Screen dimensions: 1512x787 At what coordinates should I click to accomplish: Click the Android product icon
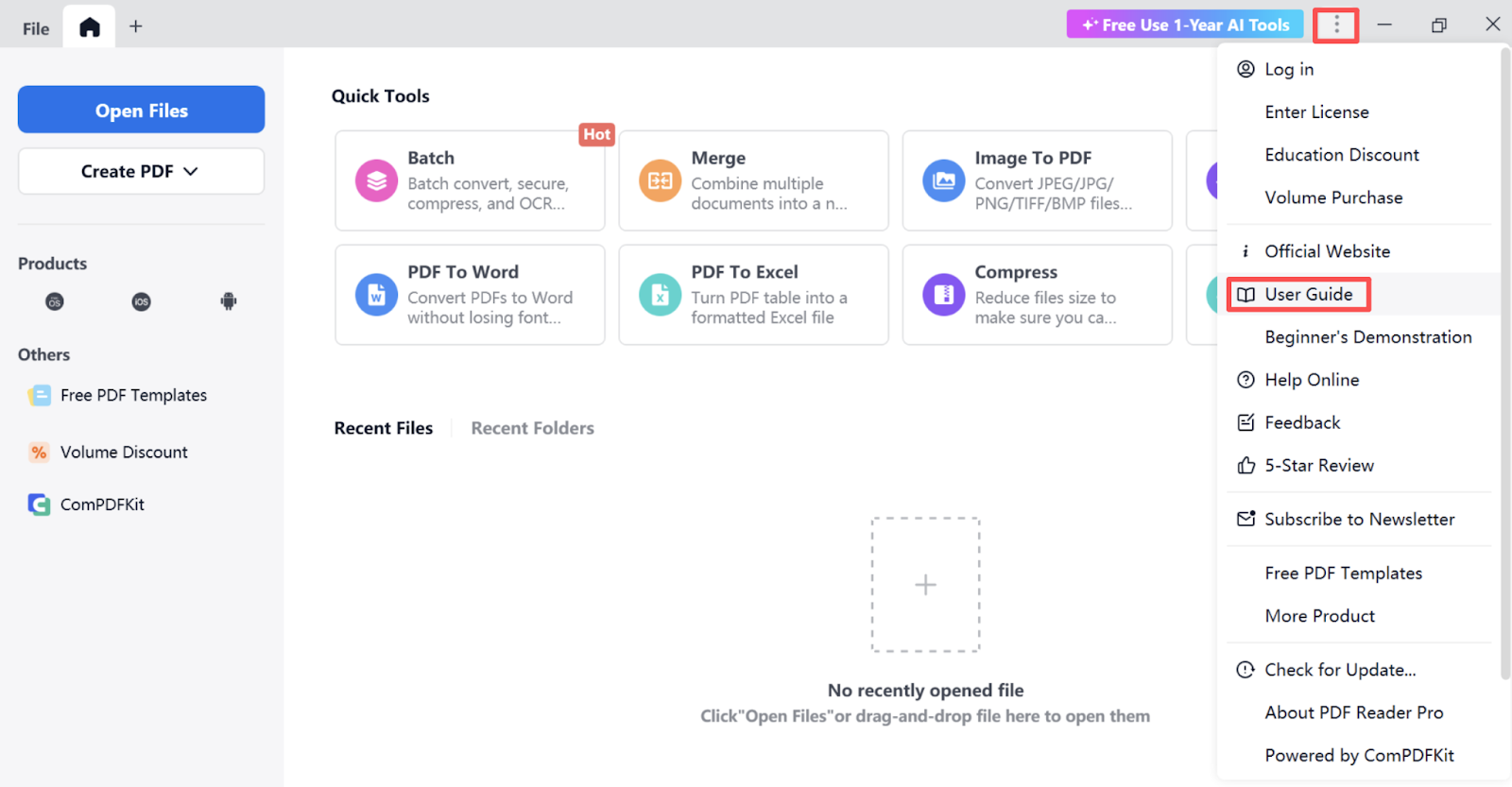228,302
